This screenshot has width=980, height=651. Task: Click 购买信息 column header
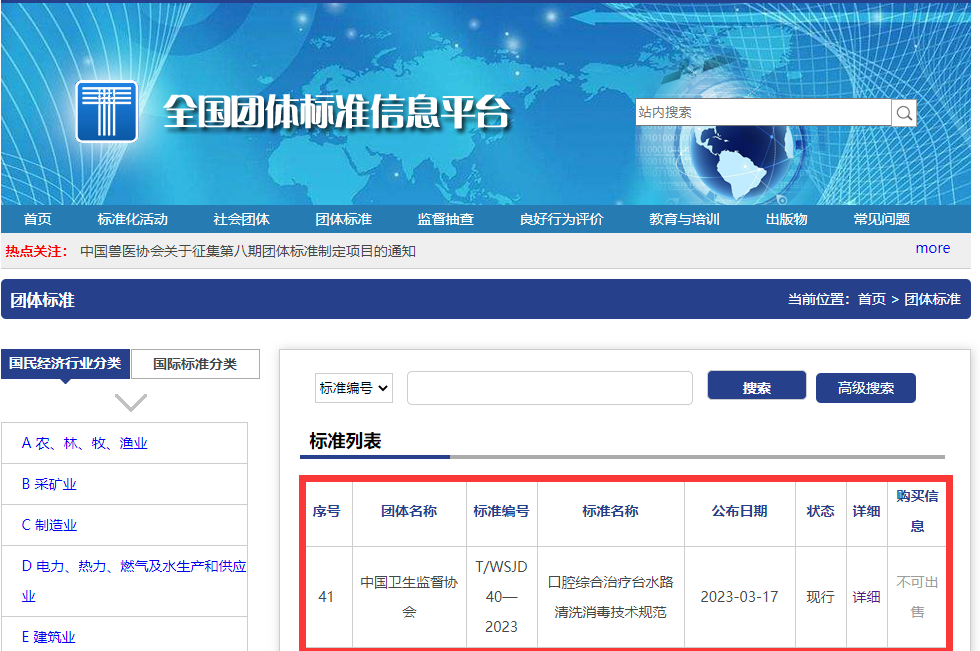coord(917,511)
